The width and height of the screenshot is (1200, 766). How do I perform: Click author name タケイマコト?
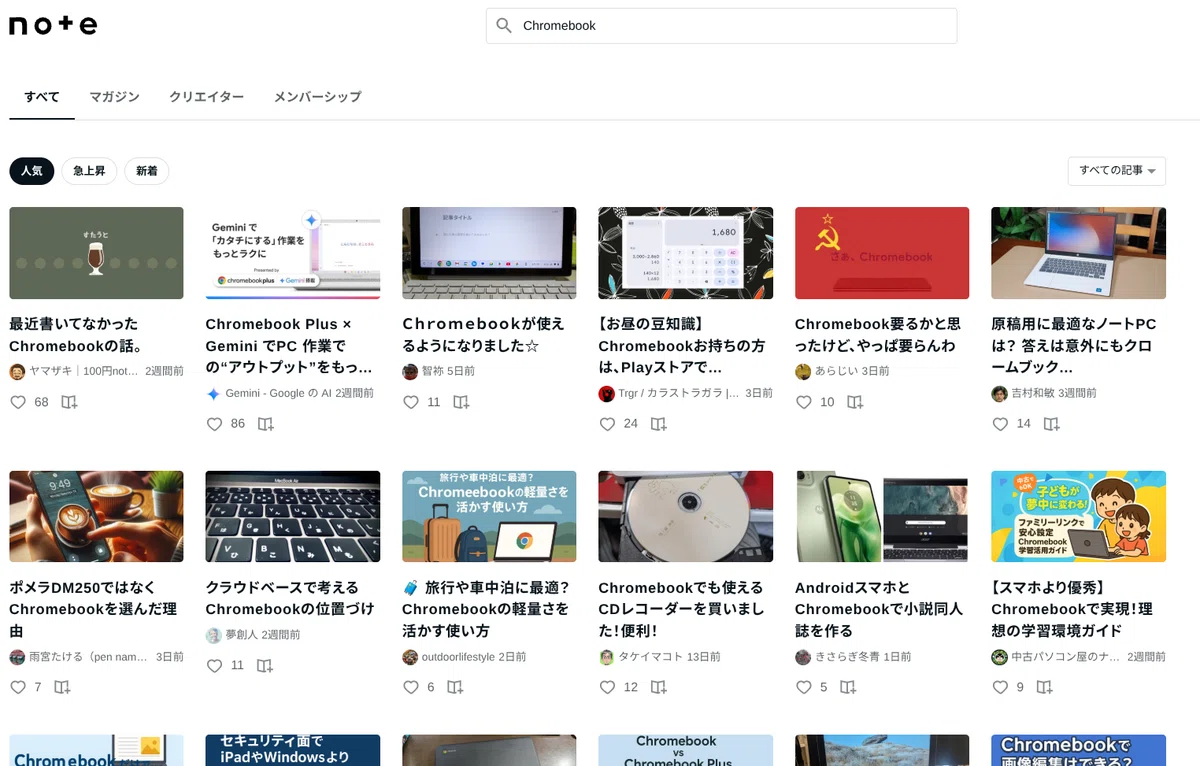[x=650, y=658]
